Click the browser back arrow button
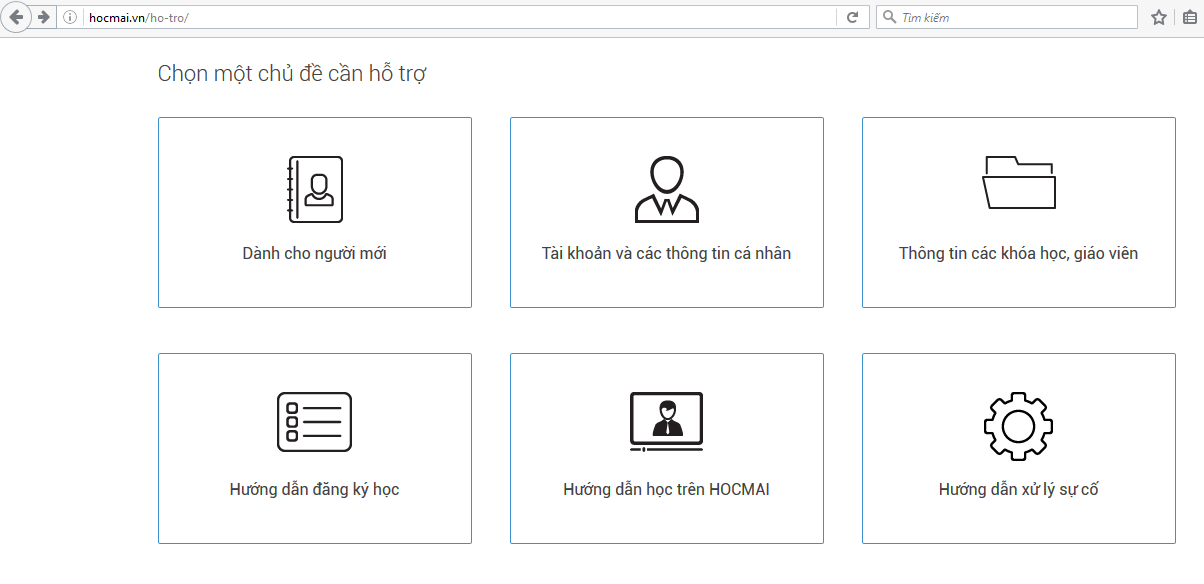The height and width of the screenshot is (584, 1204). coord(16,17)
